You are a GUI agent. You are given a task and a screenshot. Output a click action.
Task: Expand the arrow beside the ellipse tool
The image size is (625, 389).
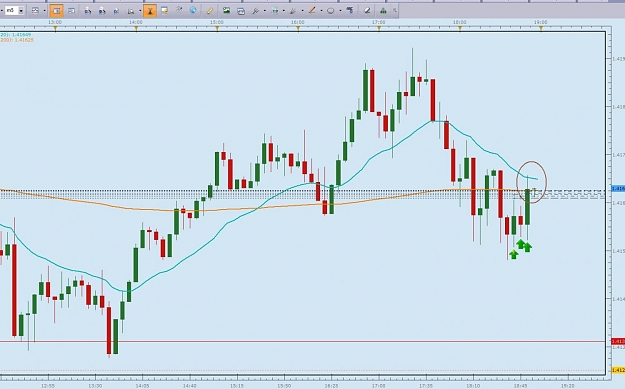point(340,11)
